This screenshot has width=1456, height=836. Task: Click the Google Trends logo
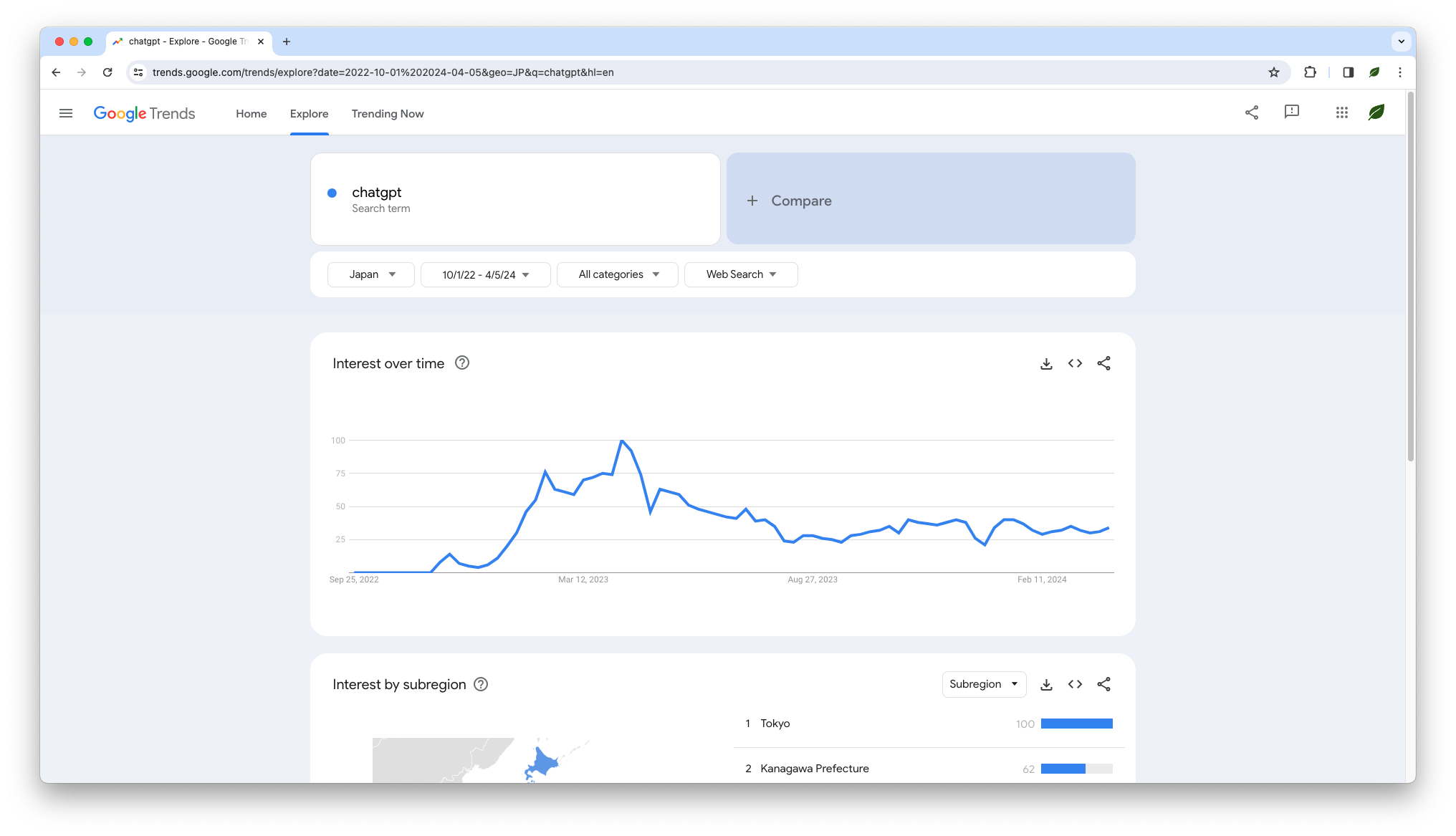144,113
